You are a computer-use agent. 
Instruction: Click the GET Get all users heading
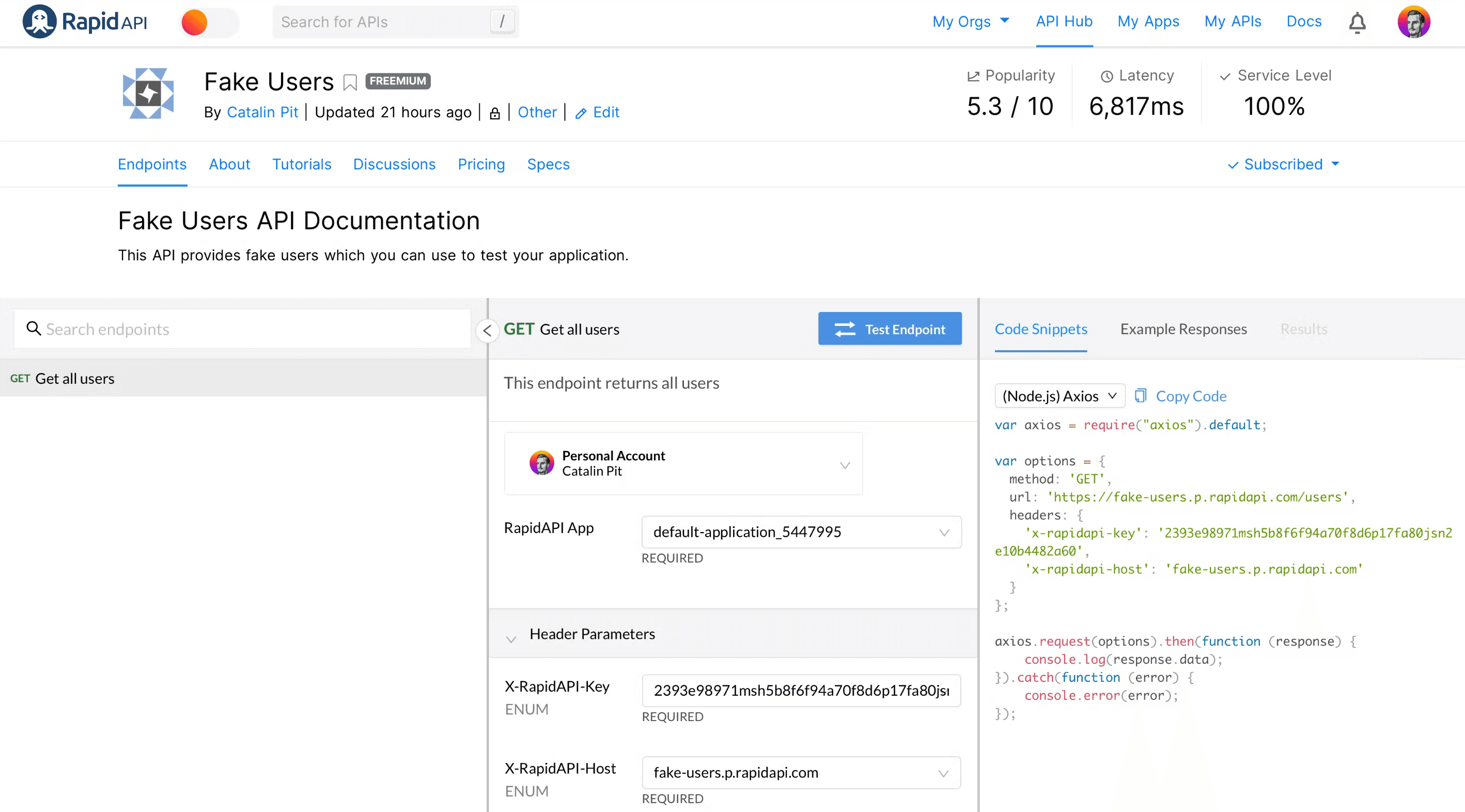562,329
